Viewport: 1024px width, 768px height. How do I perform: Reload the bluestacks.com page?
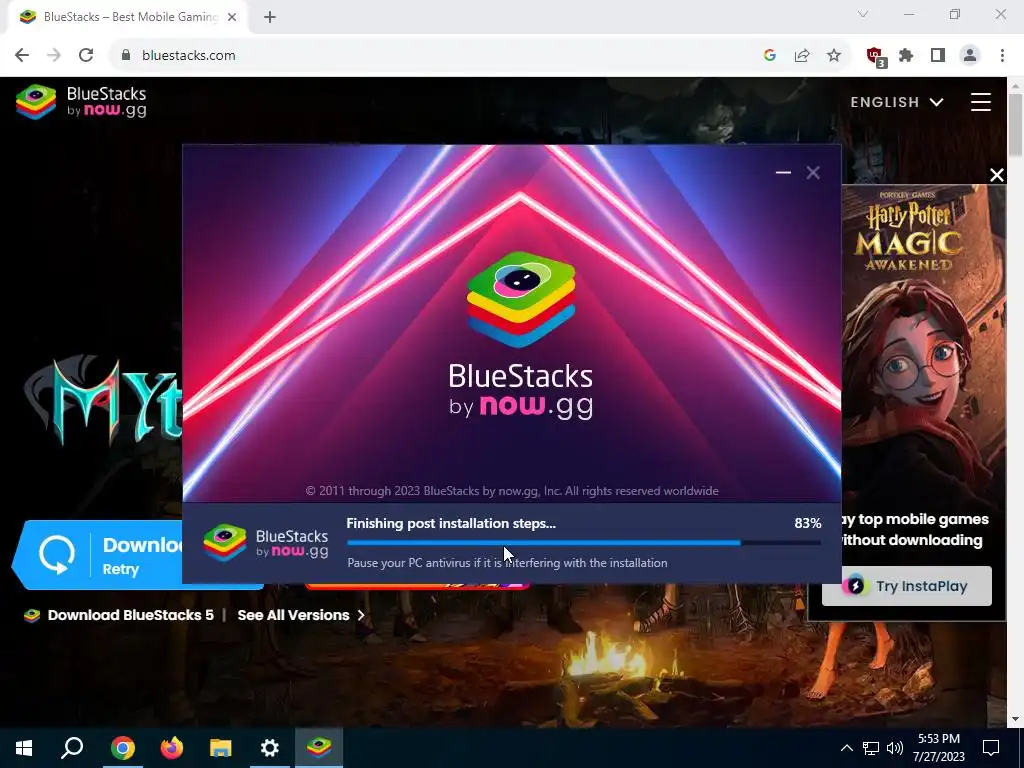(86, 56)
